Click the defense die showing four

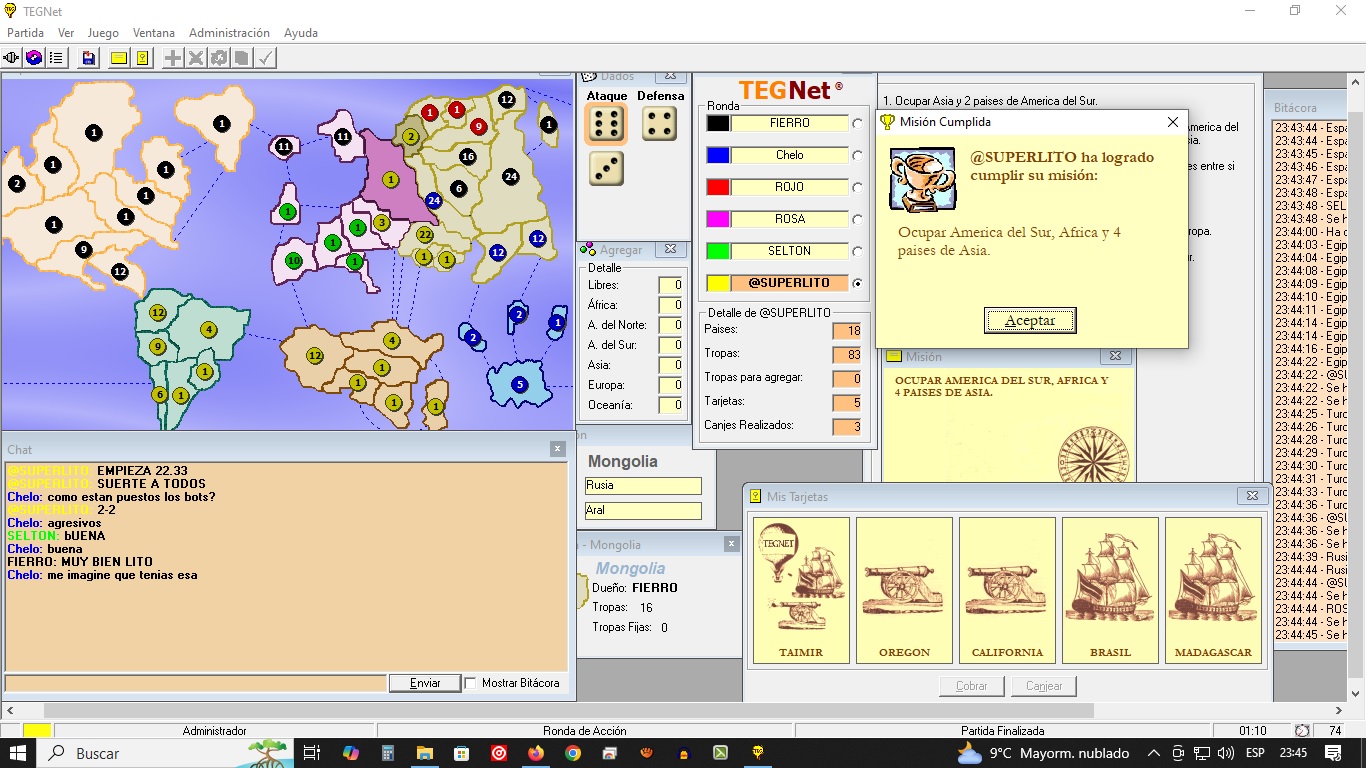coord(659,124)
